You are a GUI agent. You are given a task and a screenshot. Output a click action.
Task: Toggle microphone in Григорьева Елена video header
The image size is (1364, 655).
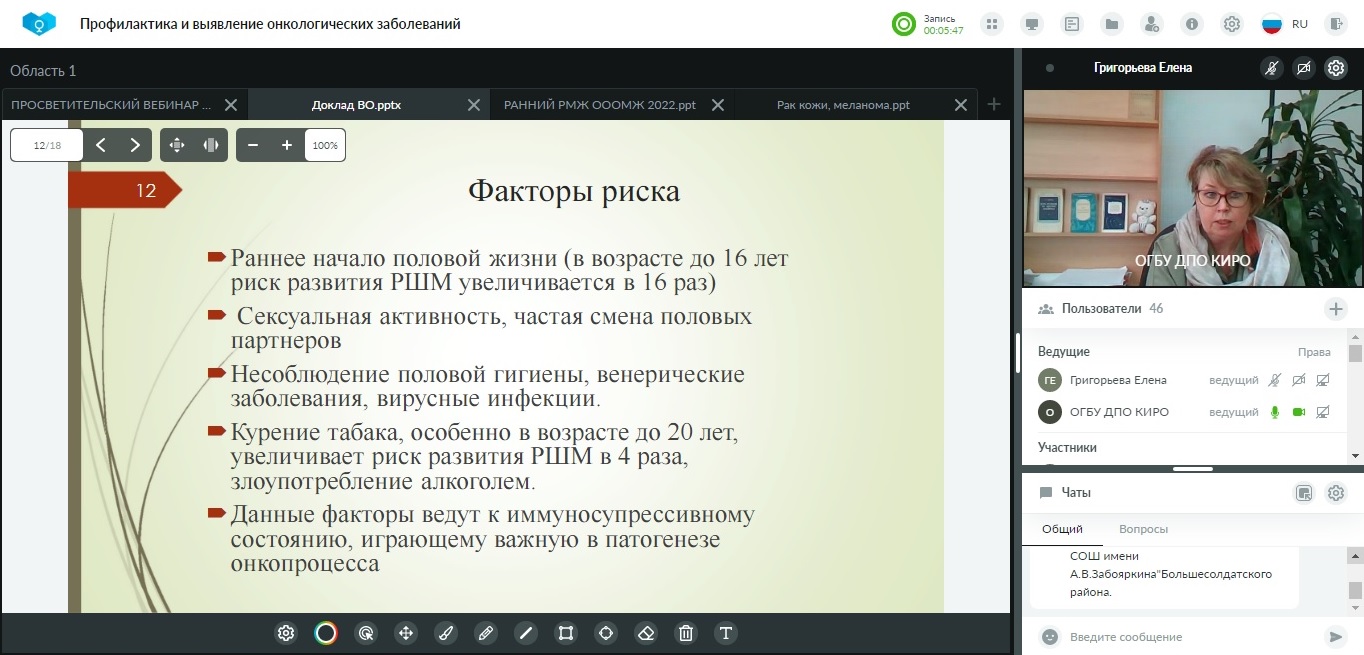(1272, 68)
